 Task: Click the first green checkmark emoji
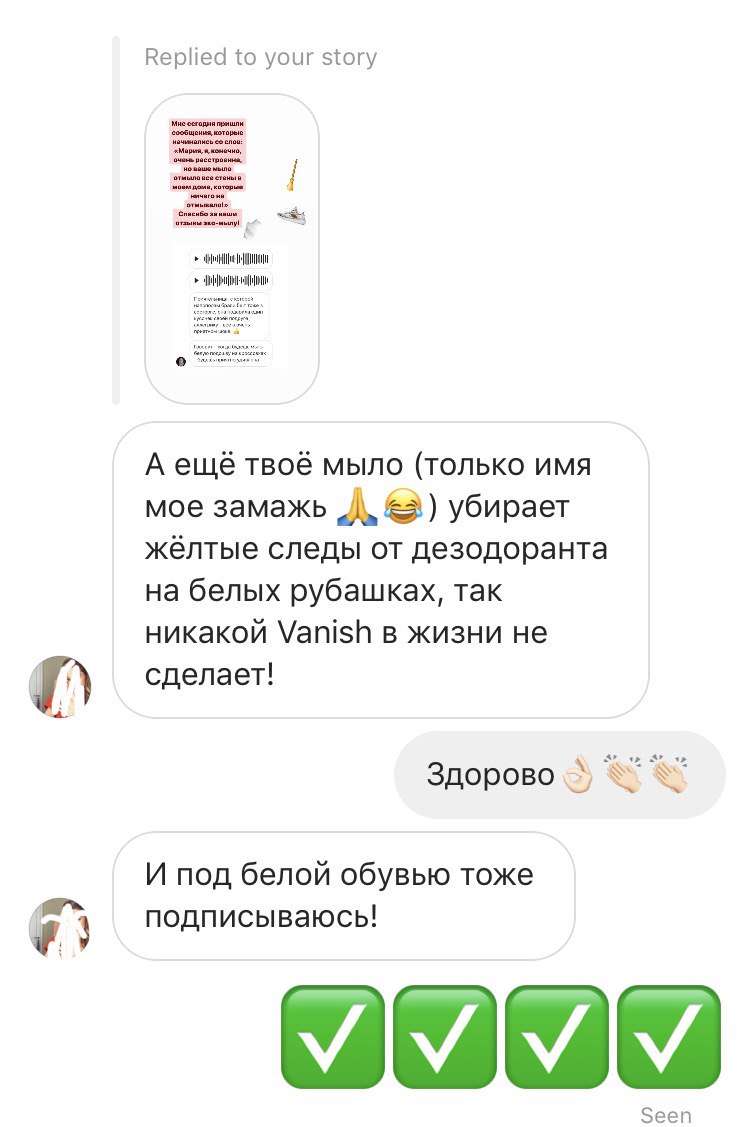pyautogui.click(x=332, y=1036)
